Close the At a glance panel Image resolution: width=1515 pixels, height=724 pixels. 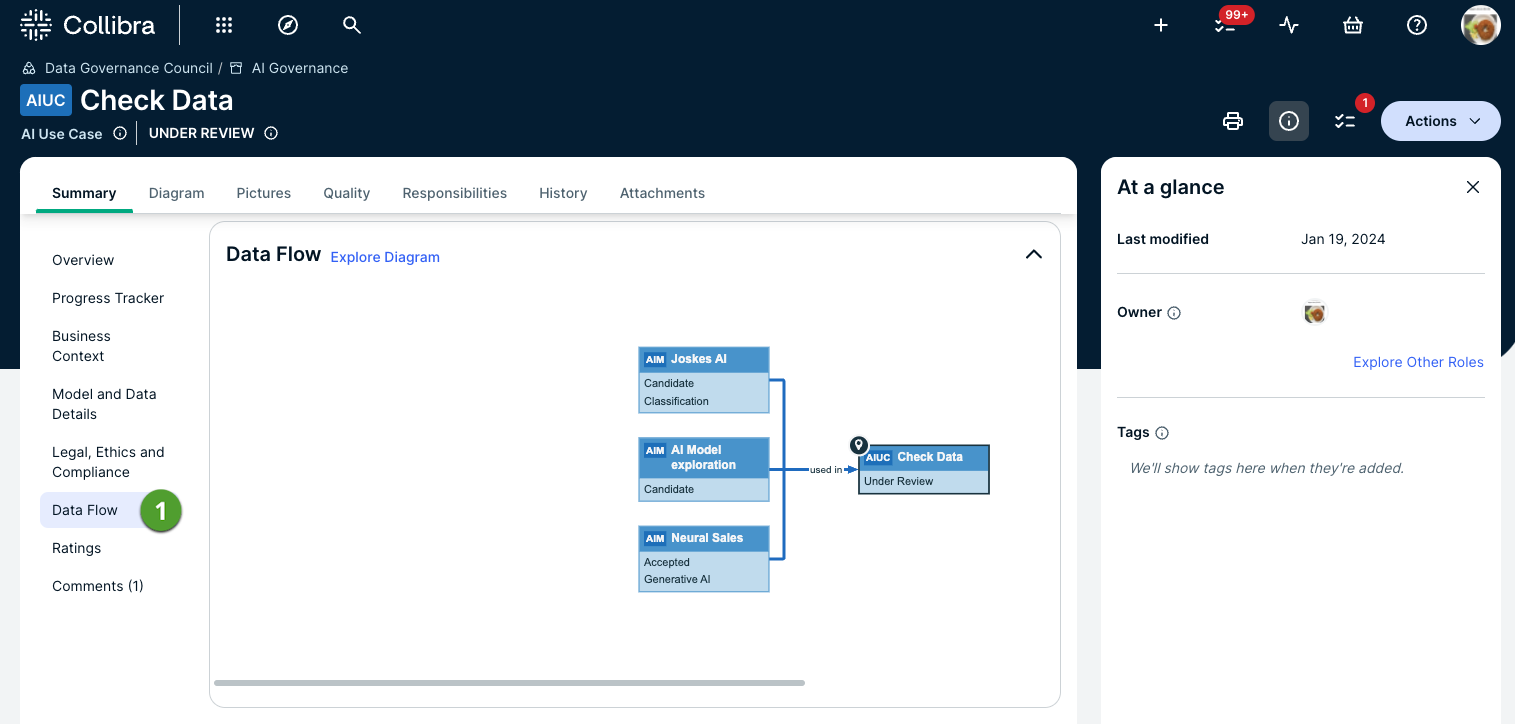pos(1473,187)
